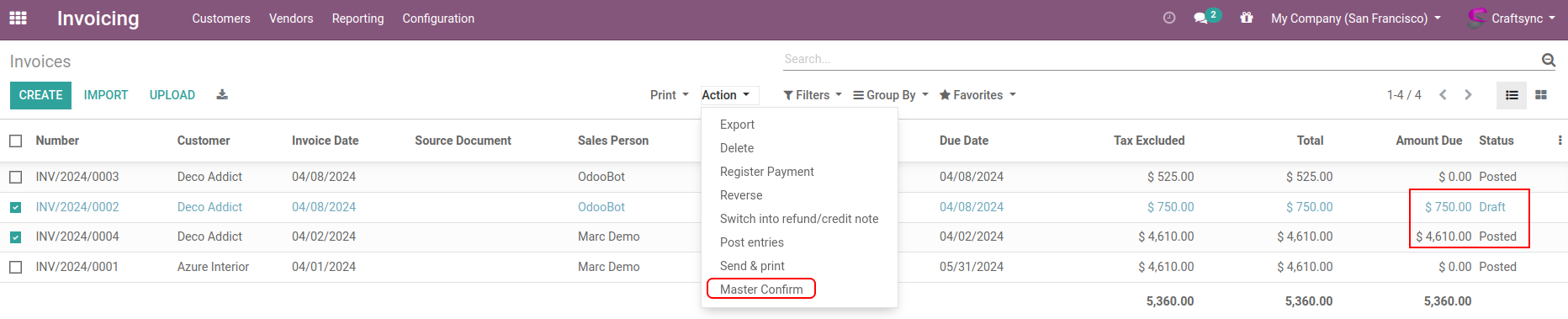Go to next page arrow
Viewport: 1568px width, 319px height.
click(1469, 95)
